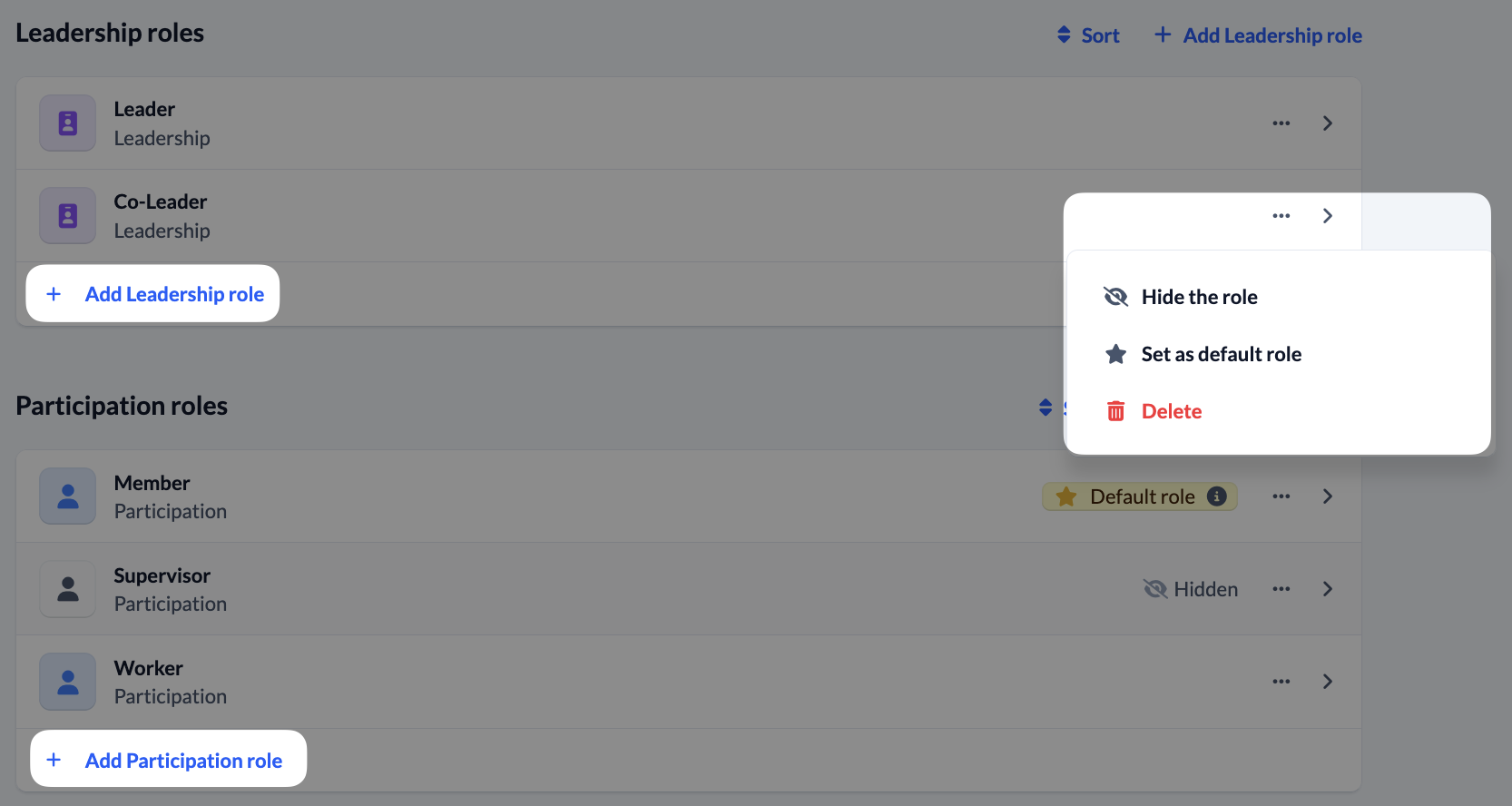Viewport: 1512px width, 806px height.
Task: Click the Worker role person icon
Action: point(68,682)
